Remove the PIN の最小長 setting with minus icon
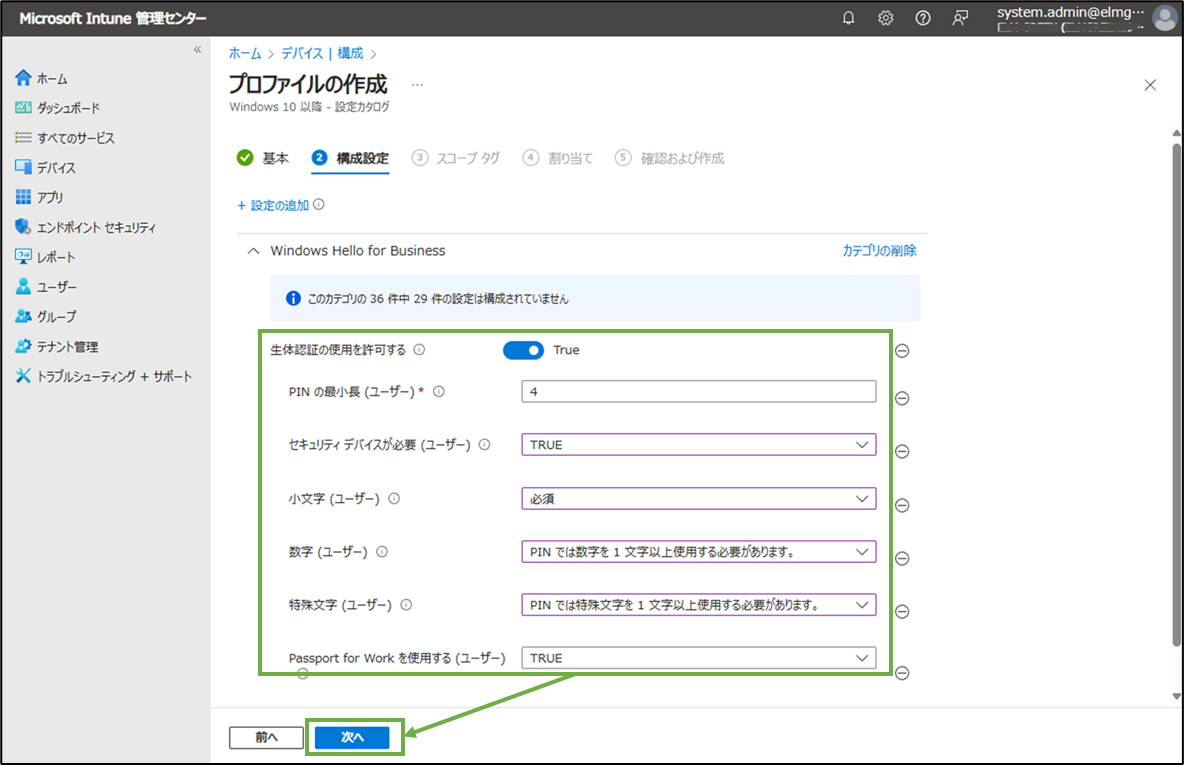The width and height of the screenshot is (1184, 765). click(902, 398)
